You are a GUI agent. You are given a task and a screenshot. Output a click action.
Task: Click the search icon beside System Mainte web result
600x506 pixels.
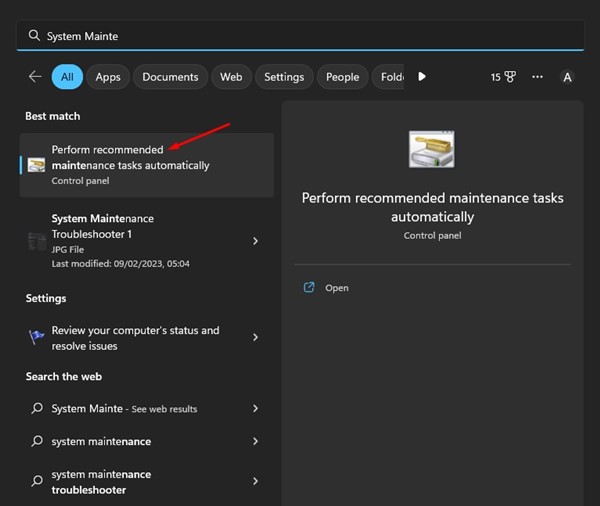[x=37, y=408]
